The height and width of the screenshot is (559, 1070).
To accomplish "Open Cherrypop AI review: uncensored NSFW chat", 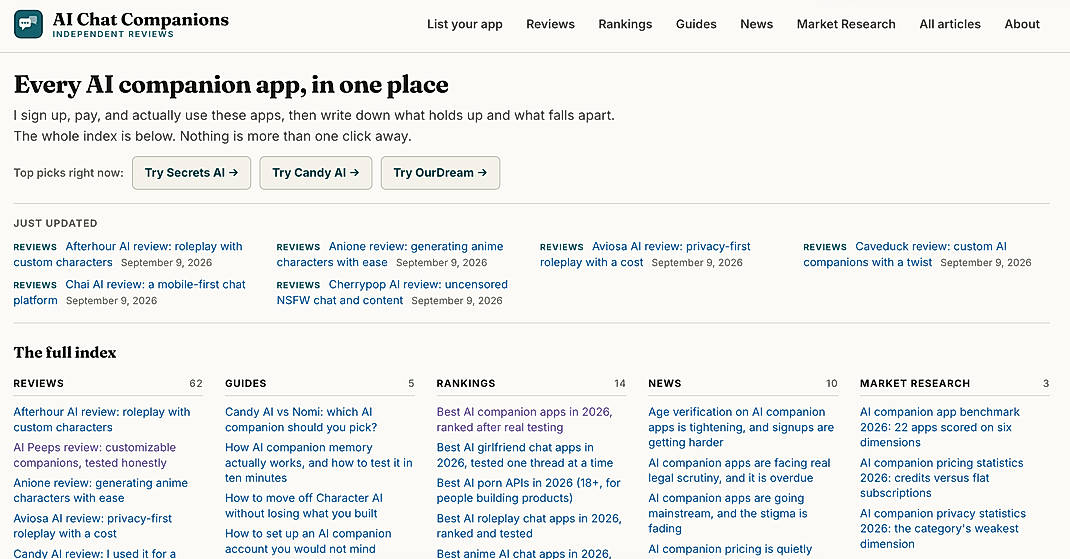I will click(392, 292).
